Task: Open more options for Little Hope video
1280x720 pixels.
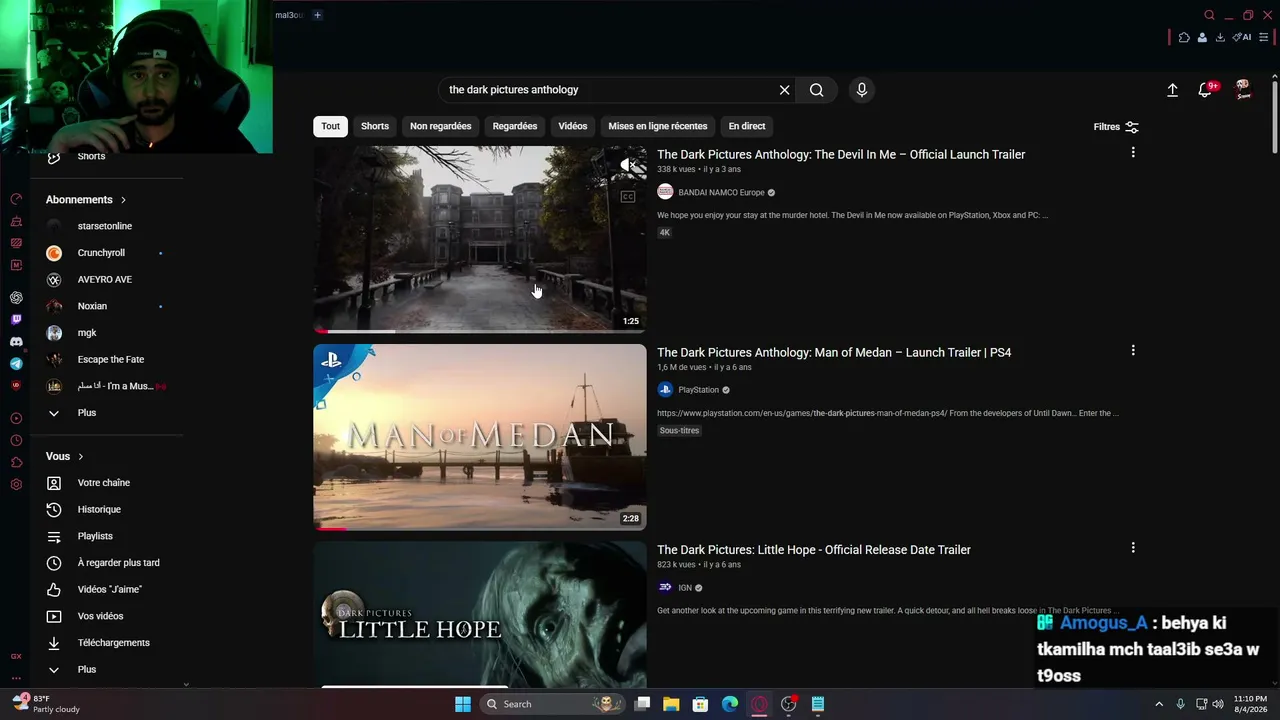Action: (x=1133, y=548)
